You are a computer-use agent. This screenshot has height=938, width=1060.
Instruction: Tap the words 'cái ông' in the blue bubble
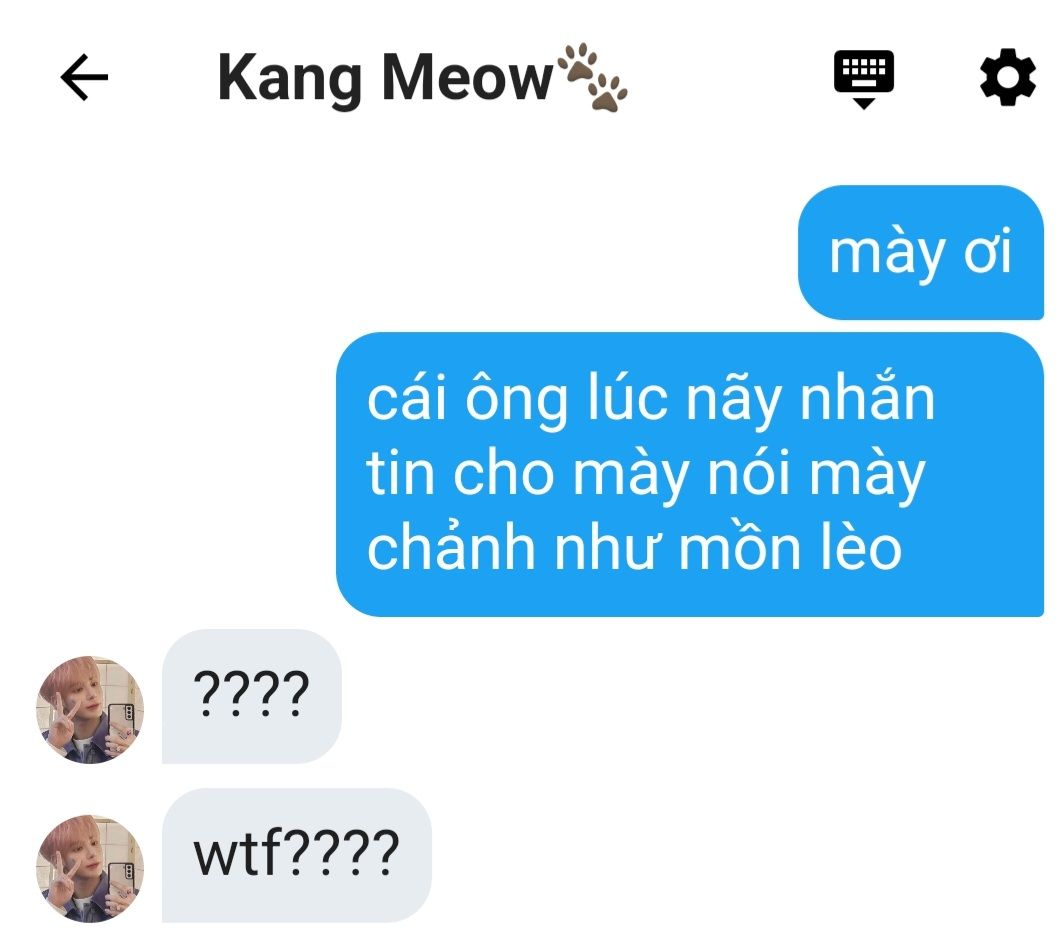coord(468,399)
